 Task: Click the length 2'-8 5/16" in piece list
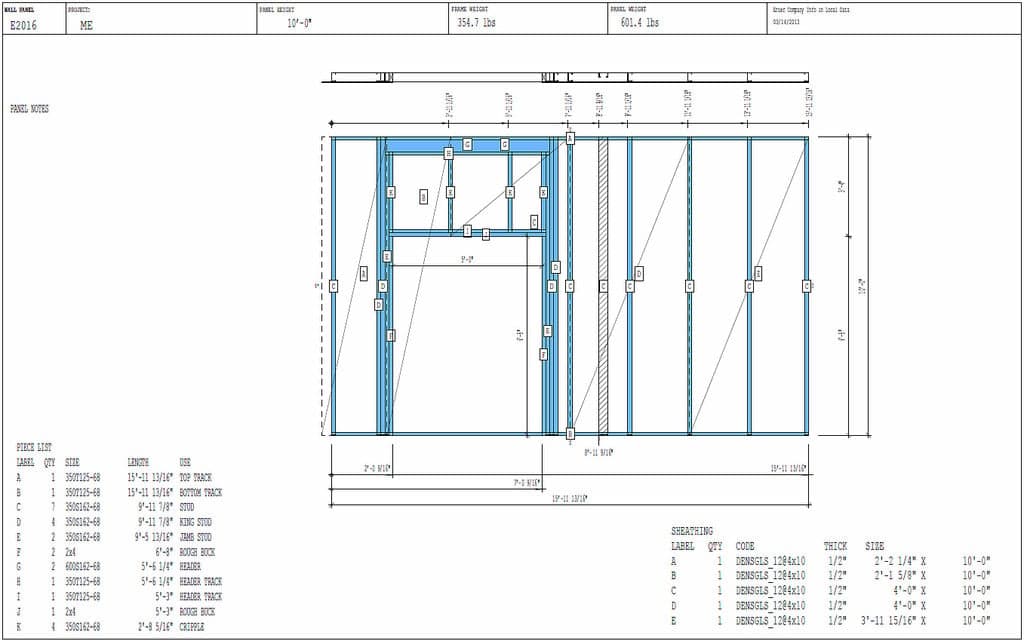[x=155, y=627]
